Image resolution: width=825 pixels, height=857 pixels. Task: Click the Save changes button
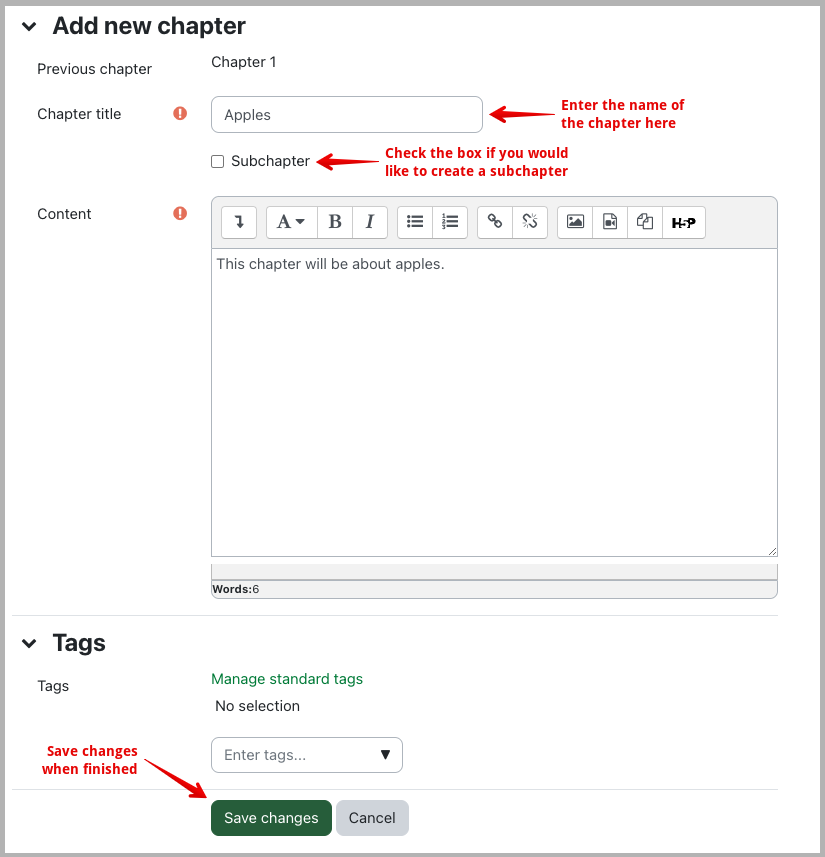271,818
